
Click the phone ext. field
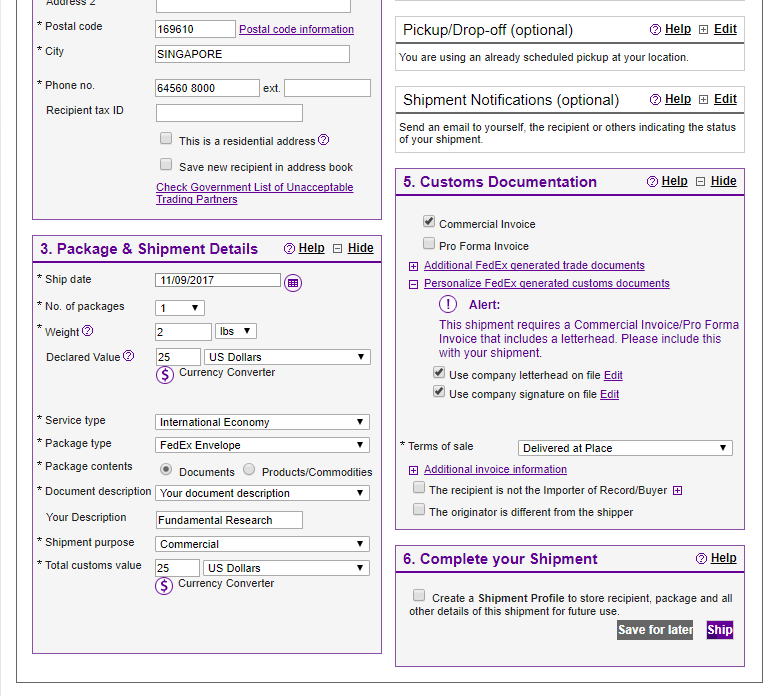(327, 88)
